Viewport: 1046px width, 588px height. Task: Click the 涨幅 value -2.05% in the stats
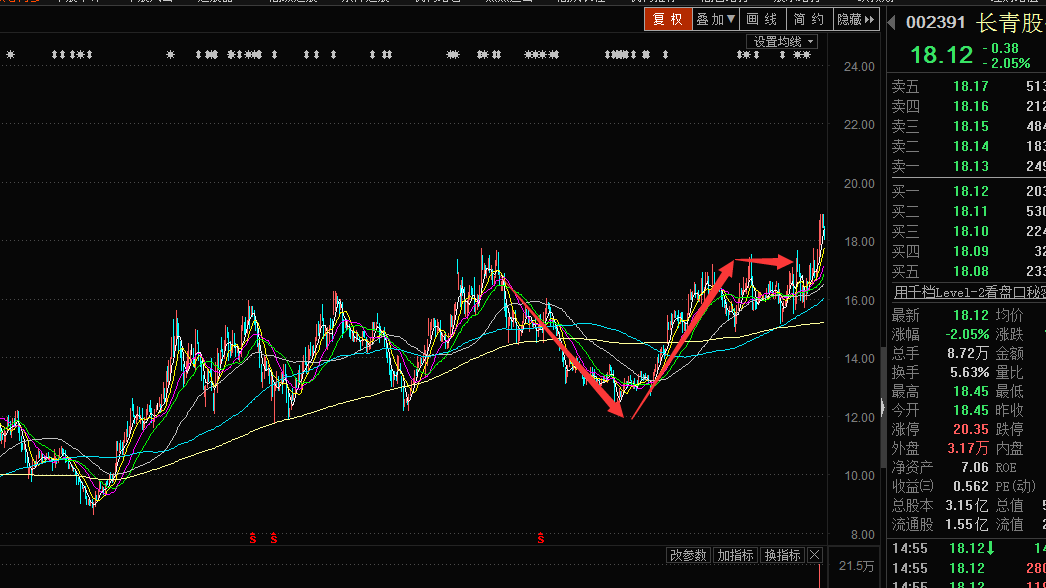[967, 334]
